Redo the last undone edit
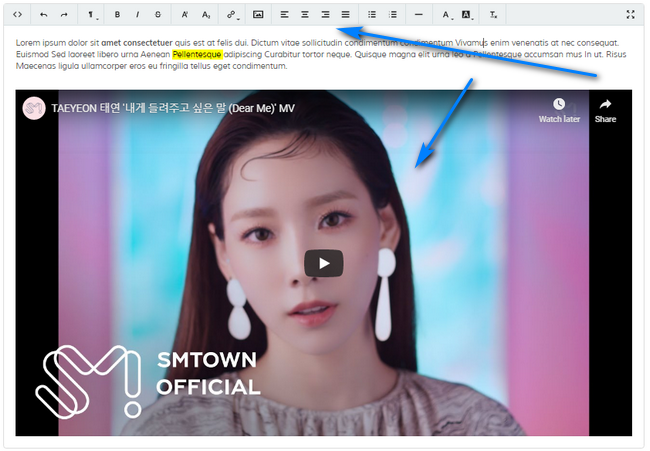This screenshot has height=451, width=650. [x=64, y=15]
